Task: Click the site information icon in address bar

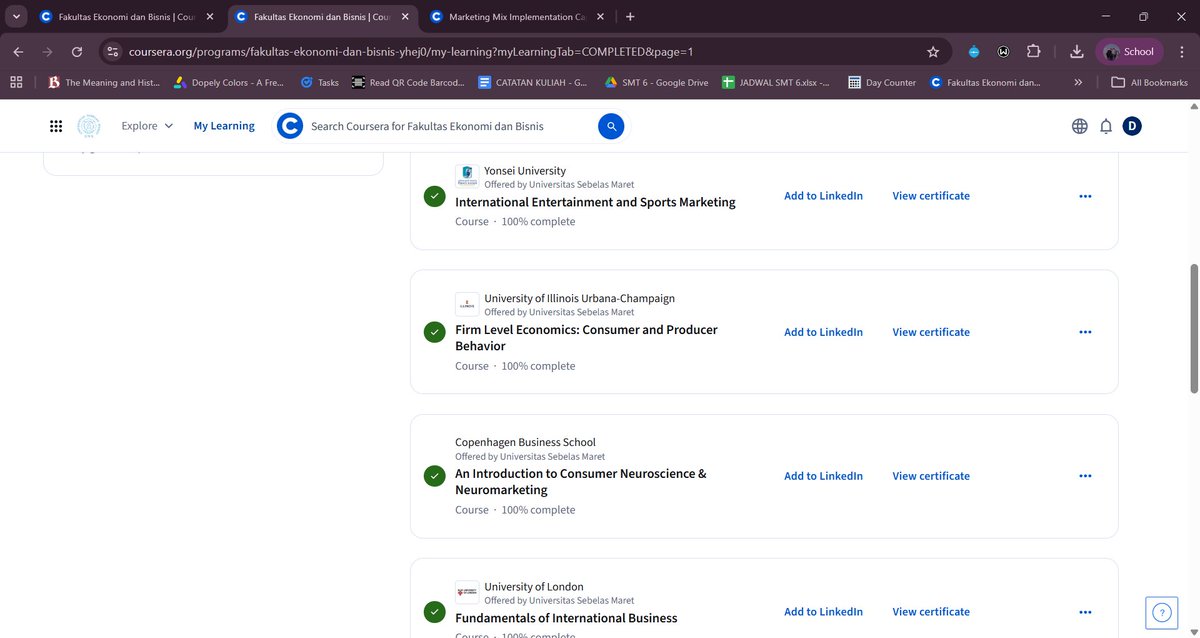Action: [x=111, y=52]
